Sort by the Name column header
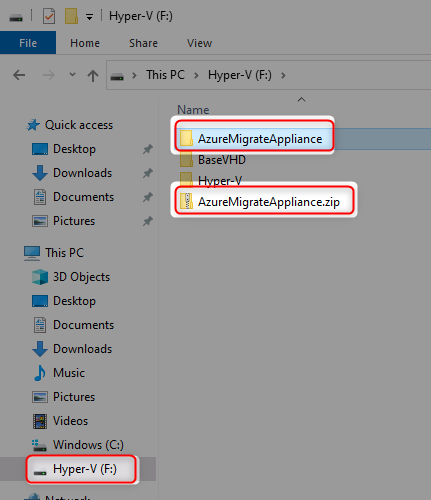Image resolution: width=431 pixels, height=500 pixels. (x=193, y=110)
